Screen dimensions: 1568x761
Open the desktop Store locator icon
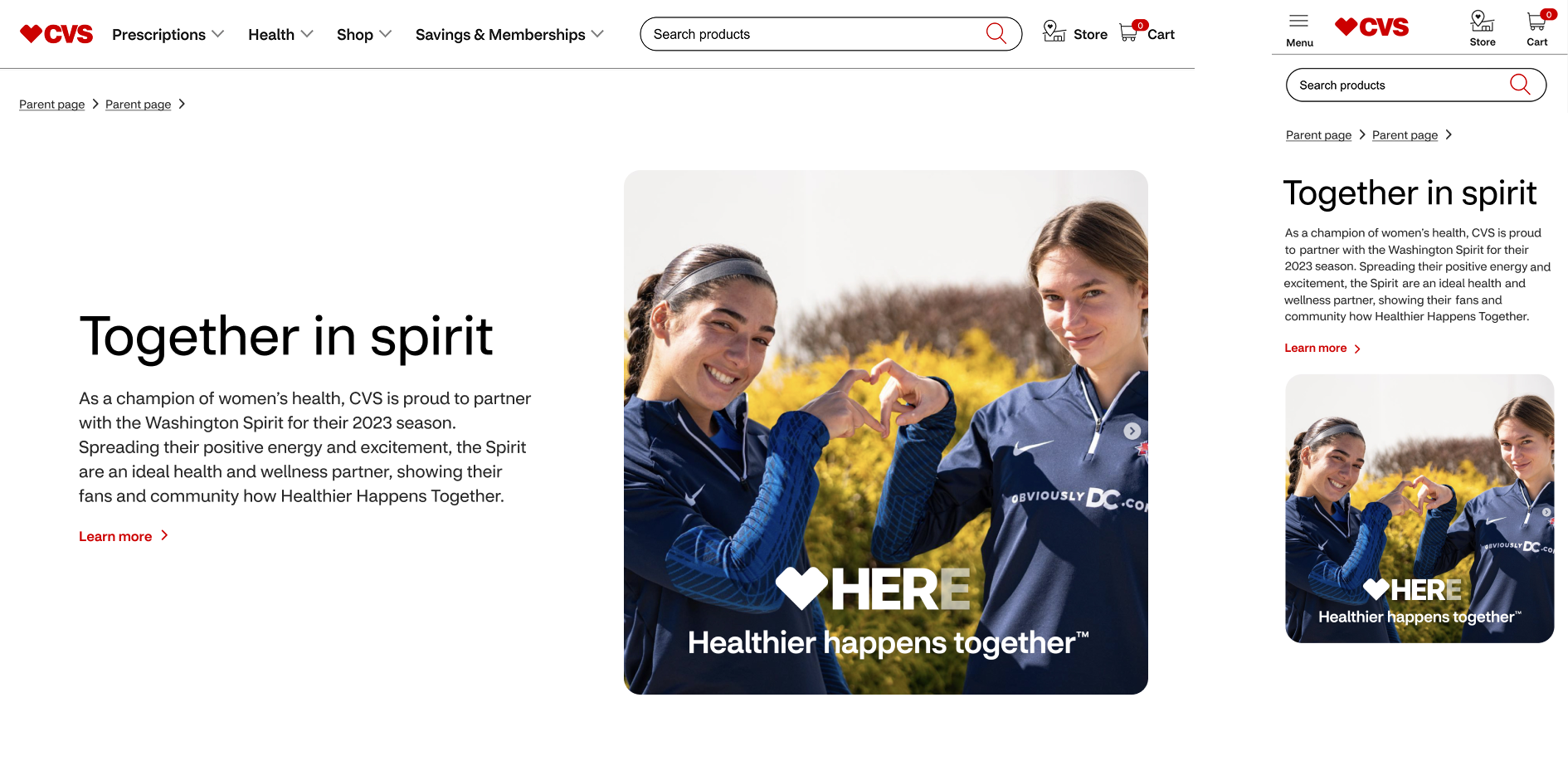[1054, 32]
